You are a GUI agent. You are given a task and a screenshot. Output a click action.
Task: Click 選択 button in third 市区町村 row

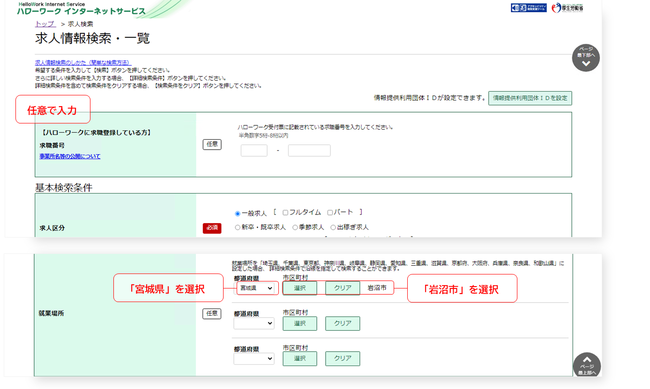(300, 359)
